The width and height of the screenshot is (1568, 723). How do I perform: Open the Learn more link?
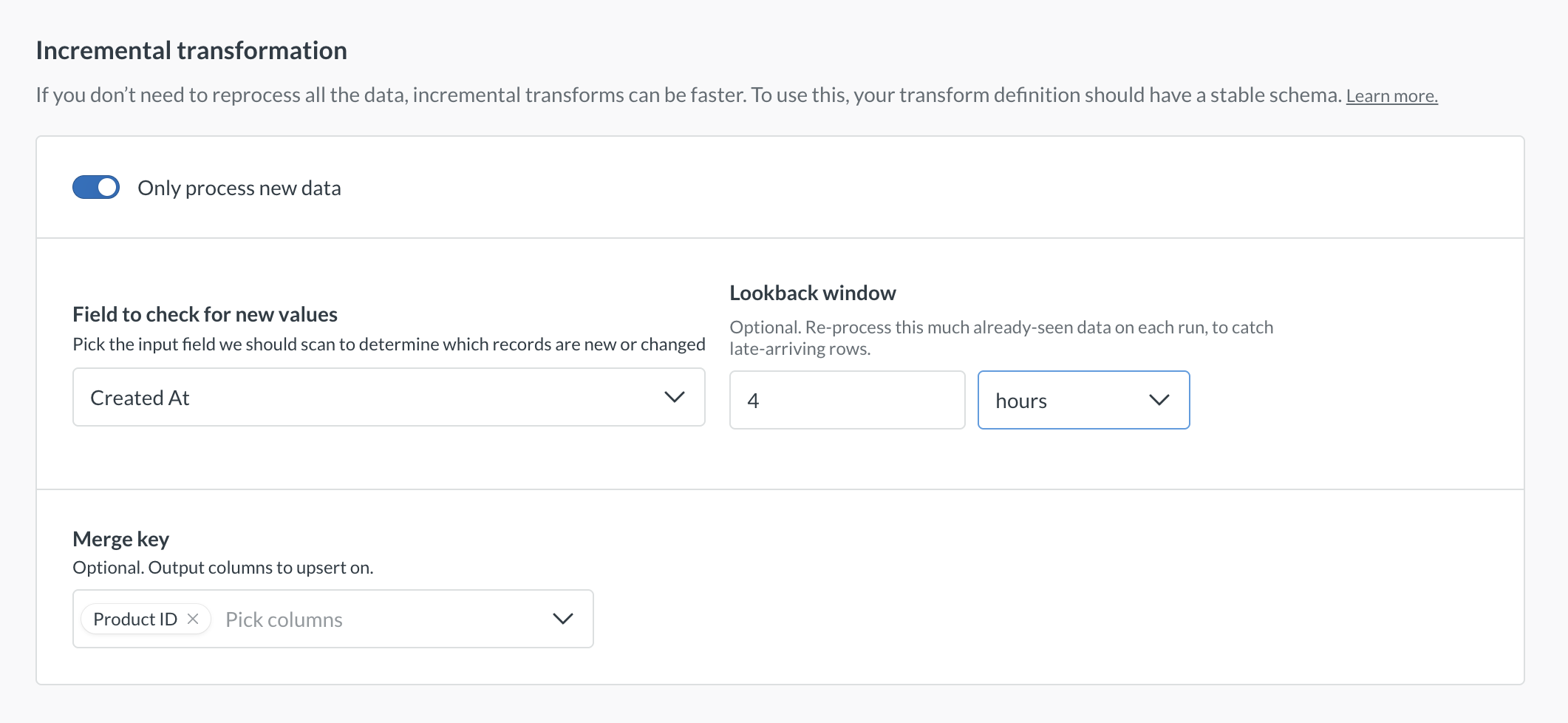pos(1391,96)
